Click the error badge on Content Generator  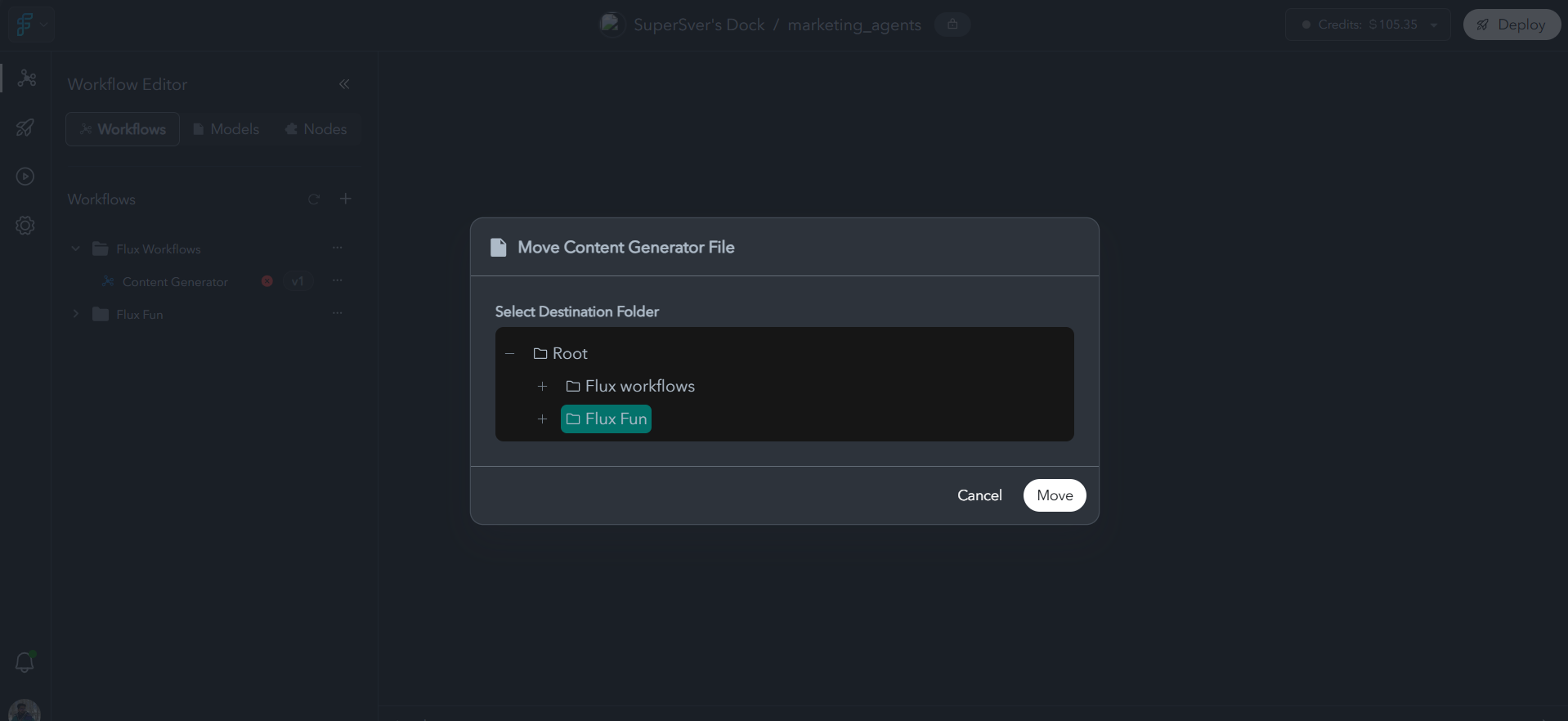click(267, 281)
